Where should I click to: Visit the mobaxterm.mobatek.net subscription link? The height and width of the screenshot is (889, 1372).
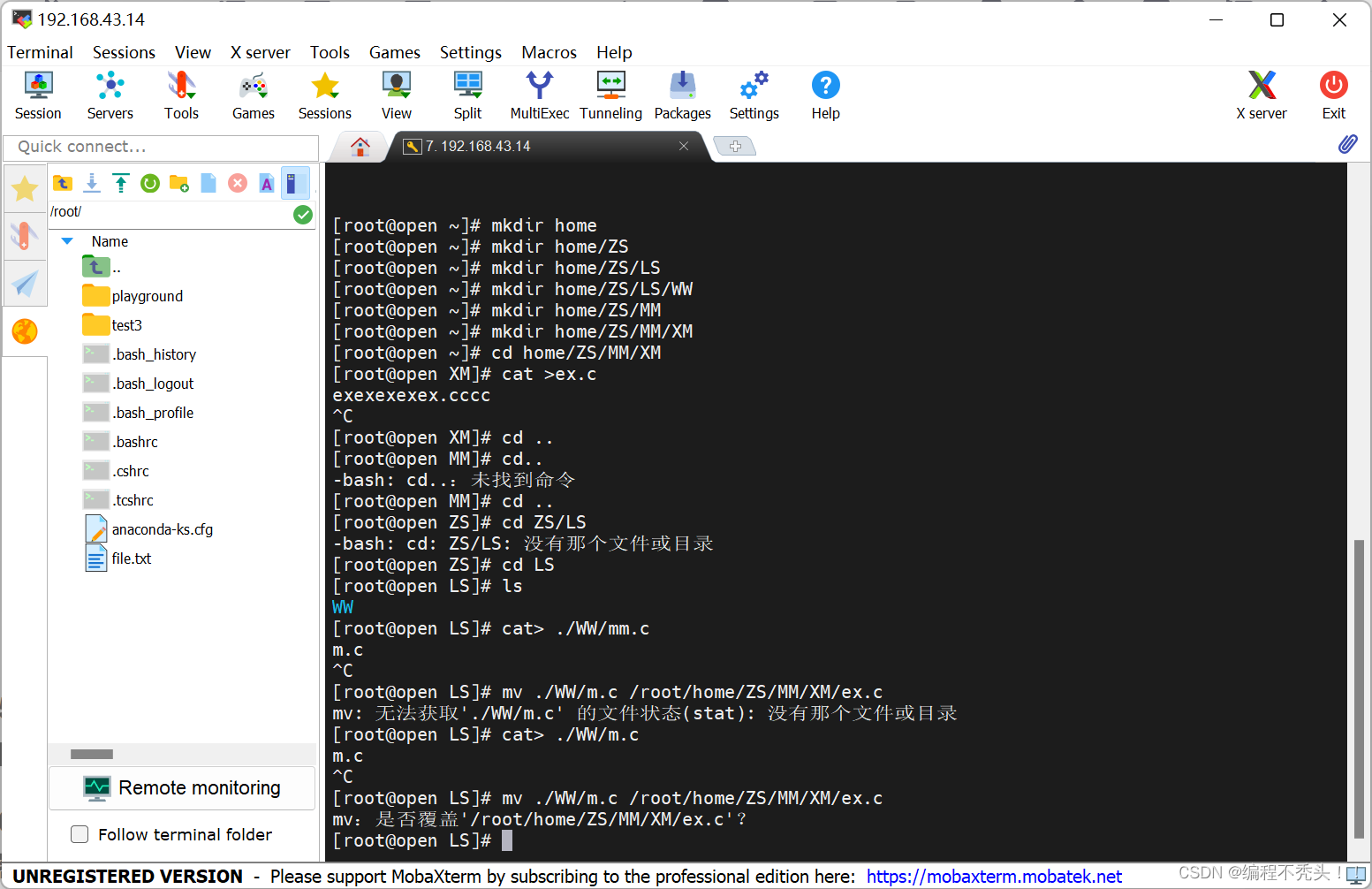994,876
